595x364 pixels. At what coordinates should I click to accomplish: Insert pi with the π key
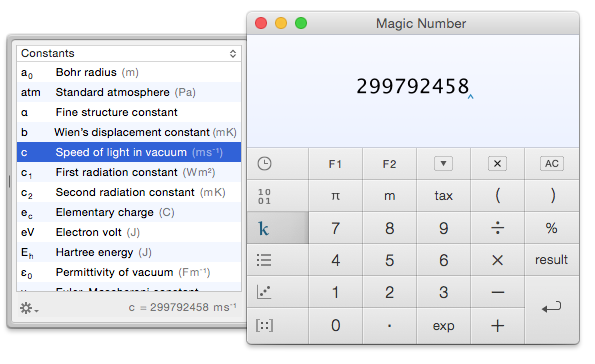click(335, 196)
